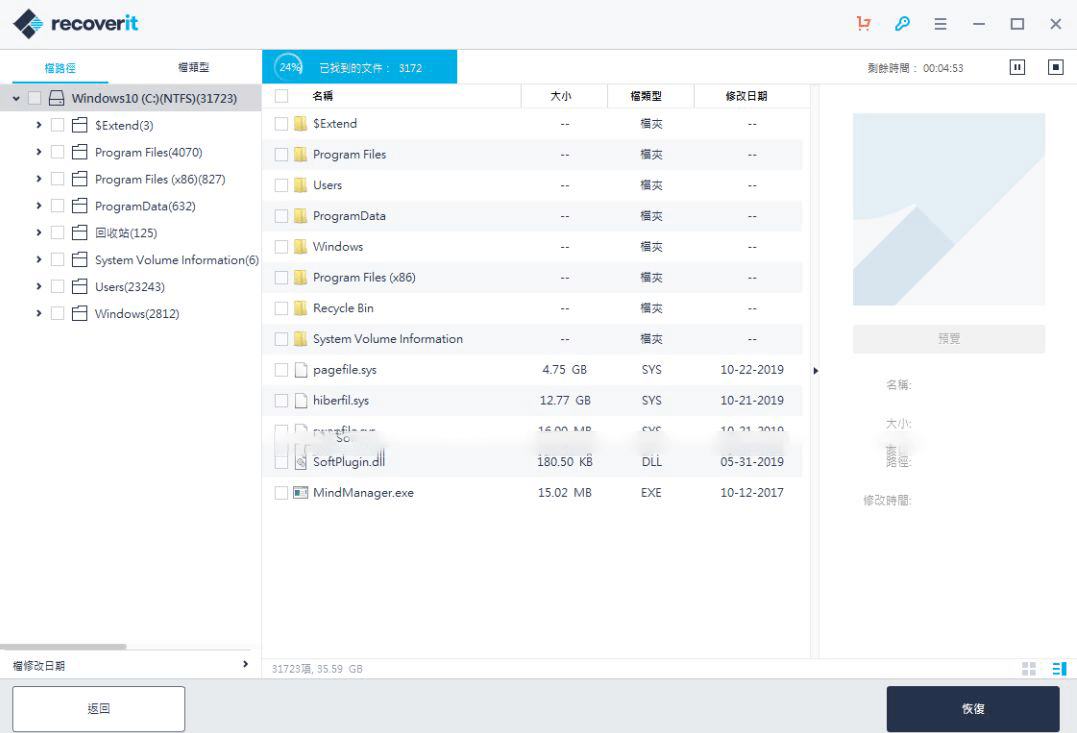Switch to list detail view
Viewport: 1077px width, 733px height.
click(1059, 668)
